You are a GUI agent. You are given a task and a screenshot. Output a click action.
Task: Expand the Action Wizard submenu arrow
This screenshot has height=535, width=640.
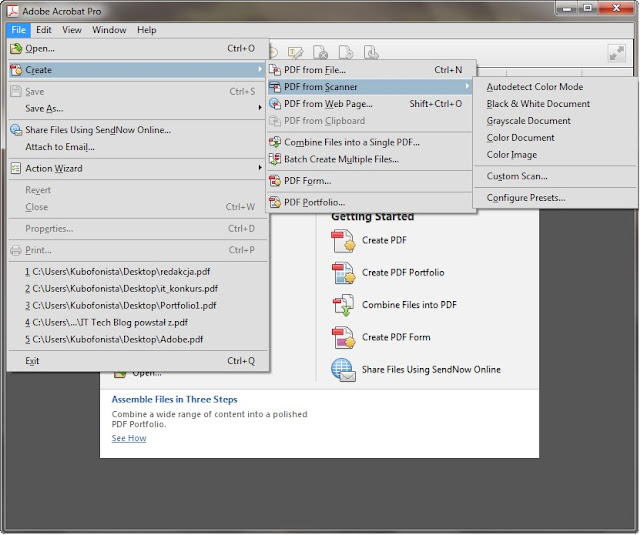click(260, 167)
